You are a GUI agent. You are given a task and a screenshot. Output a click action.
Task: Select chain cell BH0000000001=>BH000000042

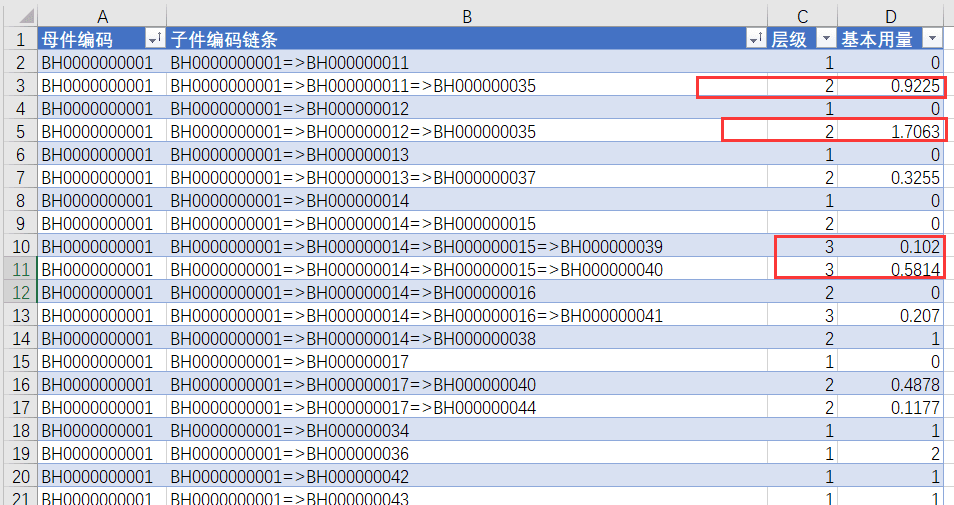click(467, 476)
